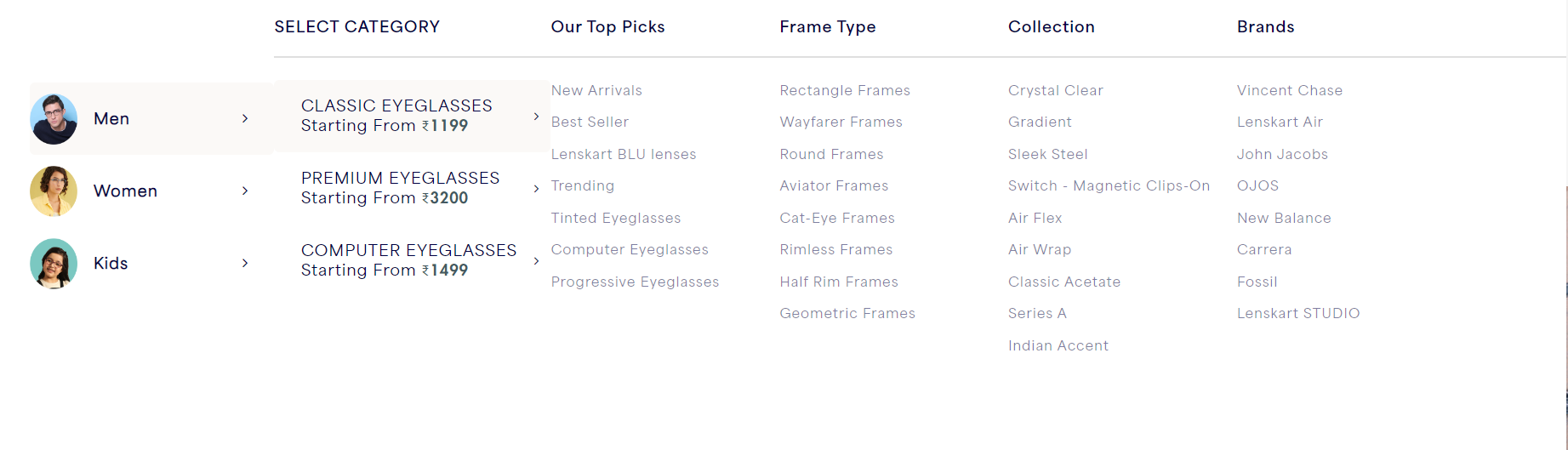Click chevron beside Computer Eyeglasses
Screen dimensions: 1568x450
pyautogui.click(x=536, y=261)
